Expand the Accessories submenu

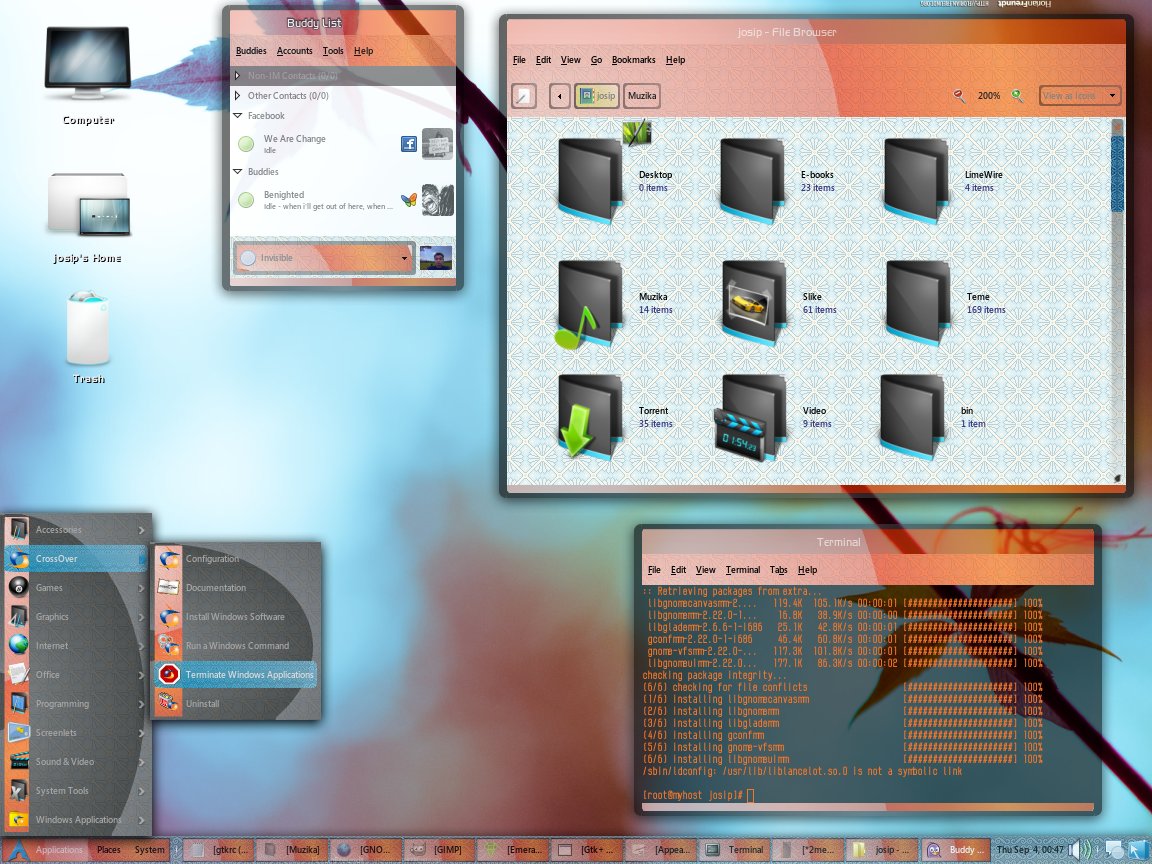(76, 530)
